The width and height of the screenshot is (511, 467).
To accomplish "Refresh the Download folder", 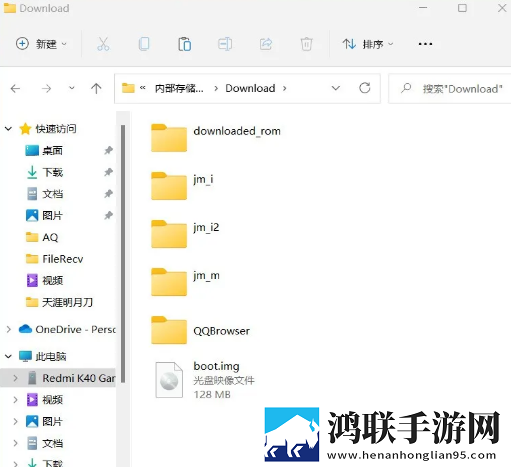I will click(x=365, y=88).
